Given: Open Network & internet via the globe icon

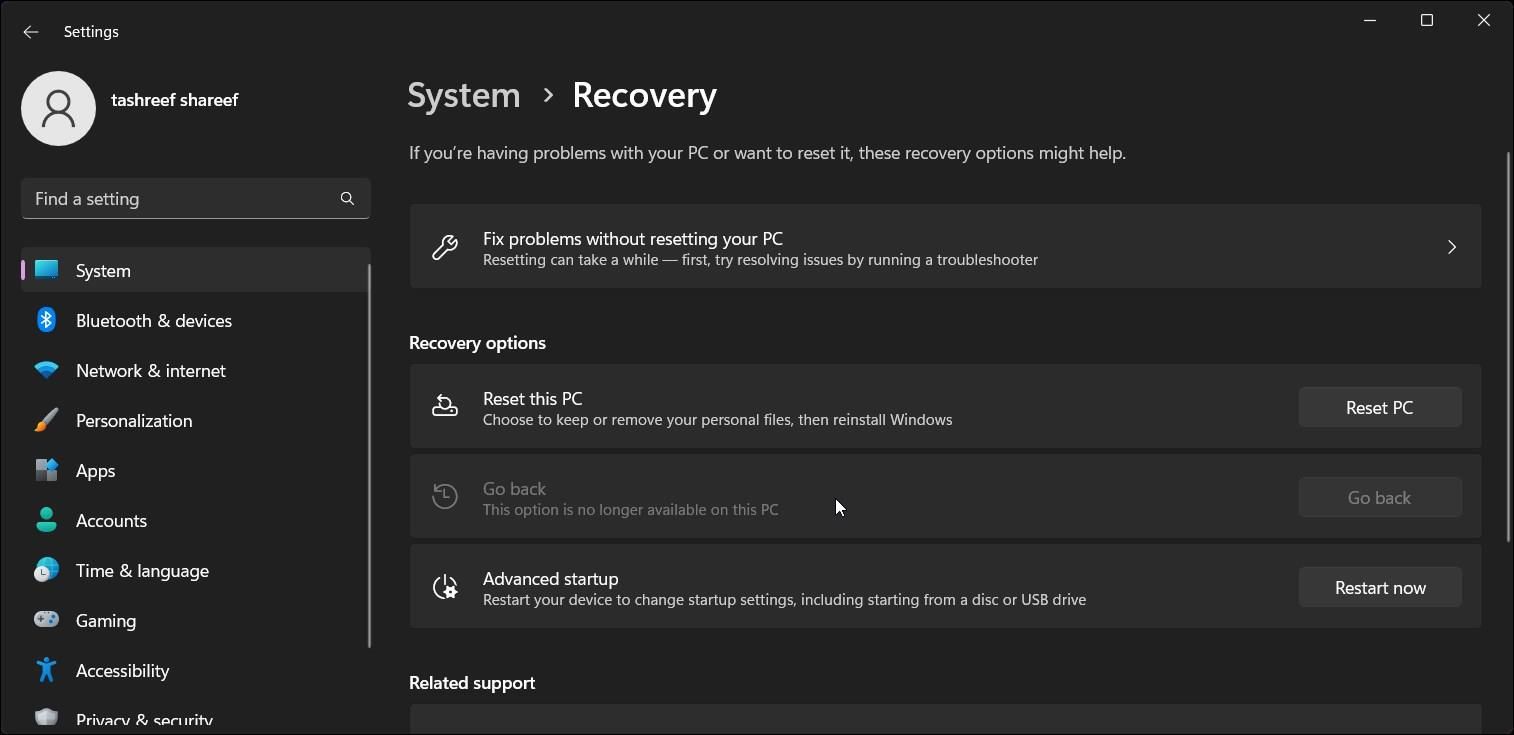Looking at the screenshot, I should click(x=46, y=370).
